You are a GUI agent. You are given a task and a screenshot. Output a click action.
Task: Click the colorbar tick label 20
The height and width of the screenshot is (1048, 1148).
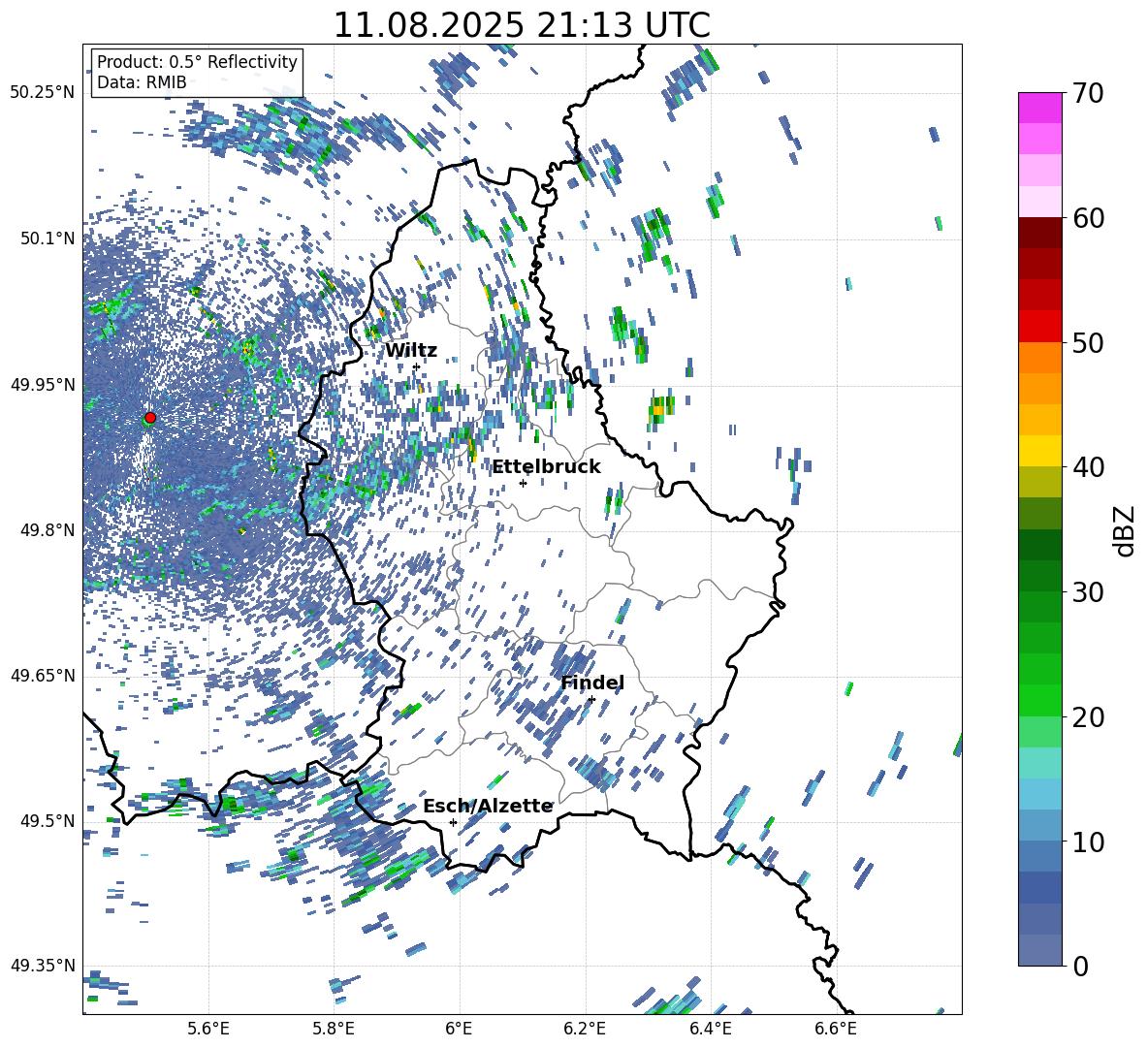[x=1089, y=716]
